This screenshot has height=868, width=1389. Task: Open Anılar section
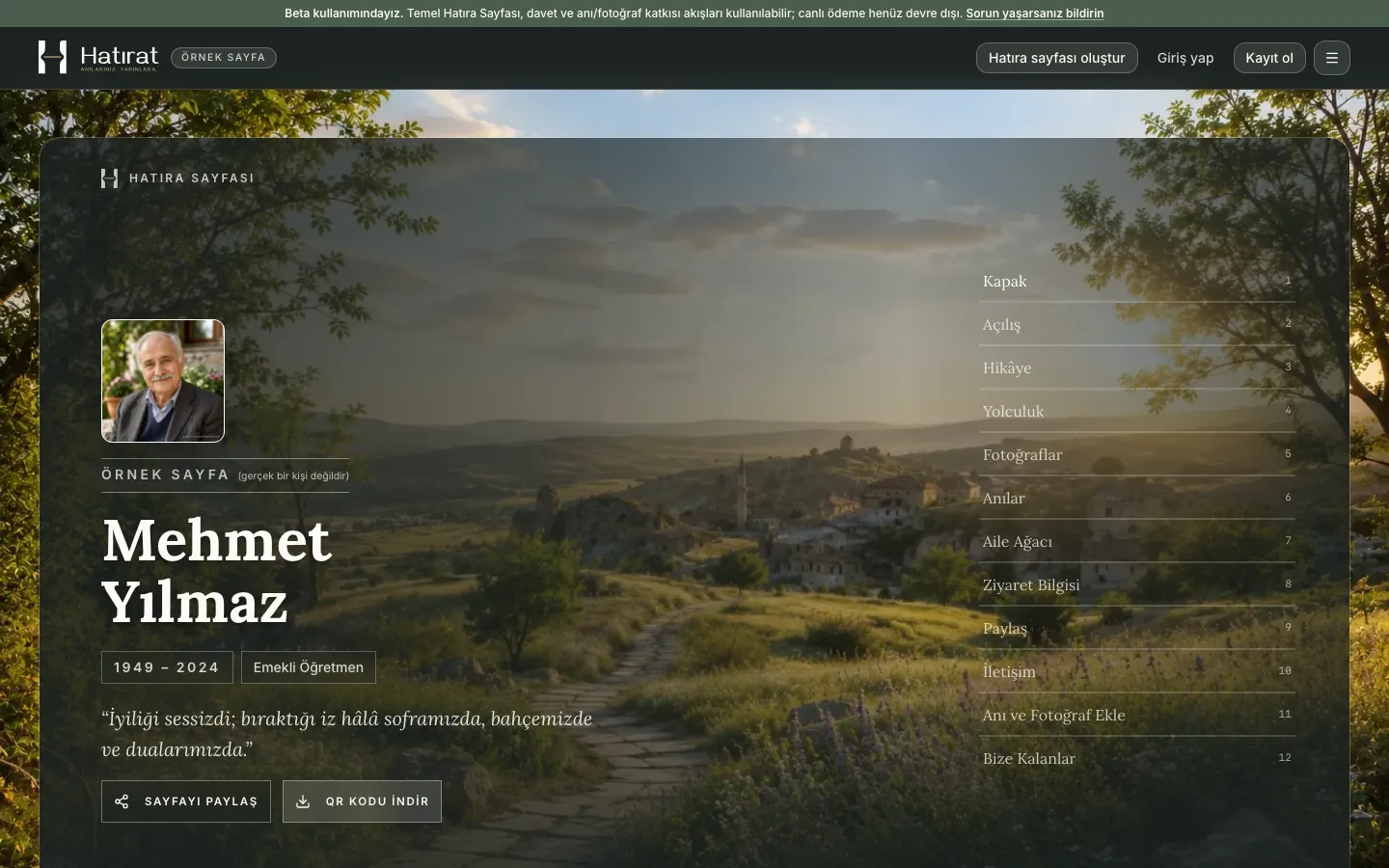[1136, 498]
